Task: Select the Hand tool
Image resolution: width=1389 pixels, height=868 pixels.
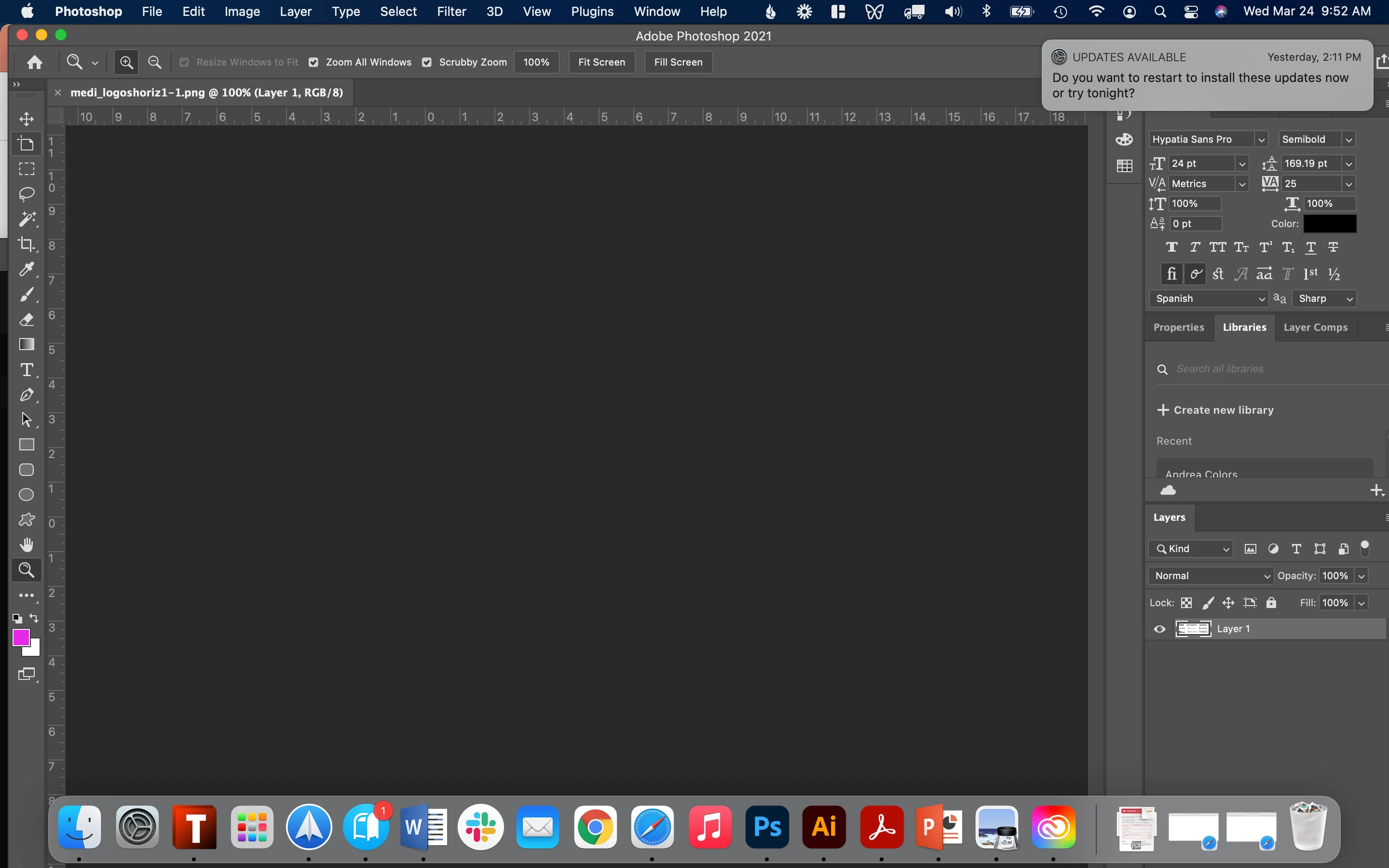Action: 27,544
